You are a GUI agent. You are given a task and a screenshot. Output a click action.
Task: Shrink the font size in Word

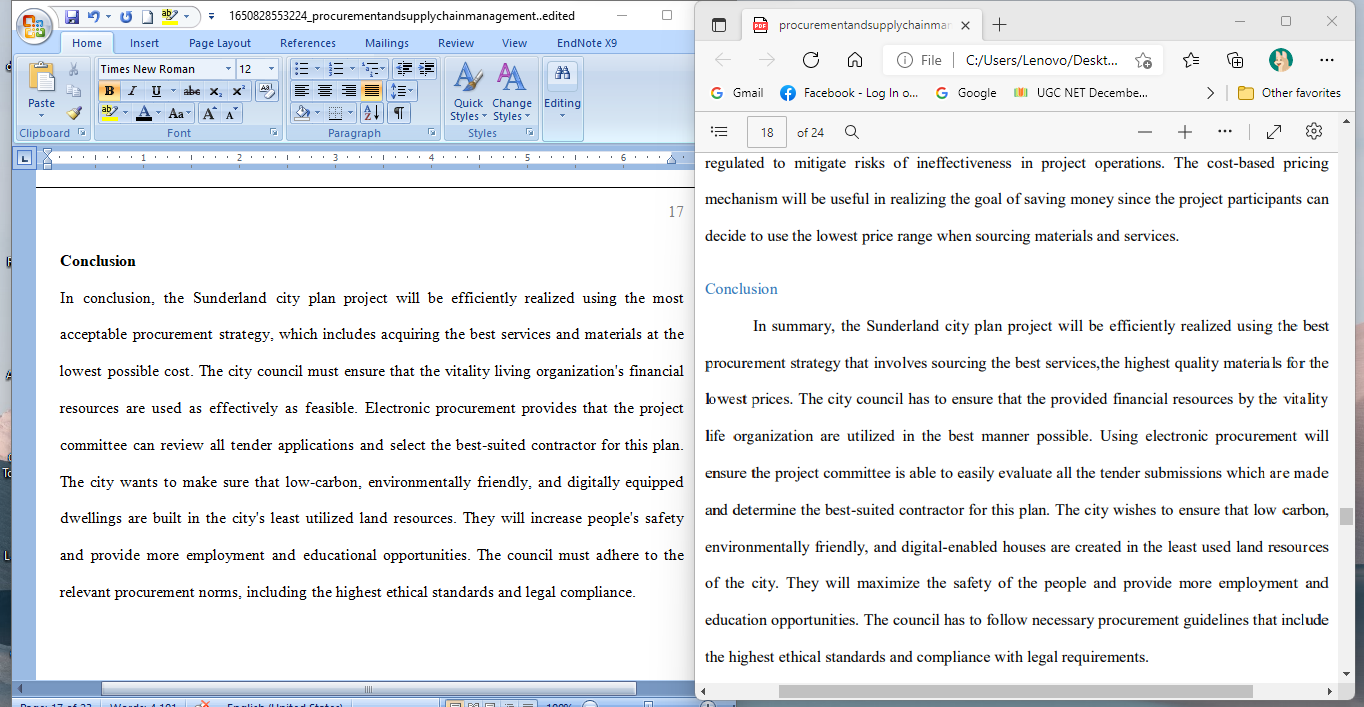231,113
